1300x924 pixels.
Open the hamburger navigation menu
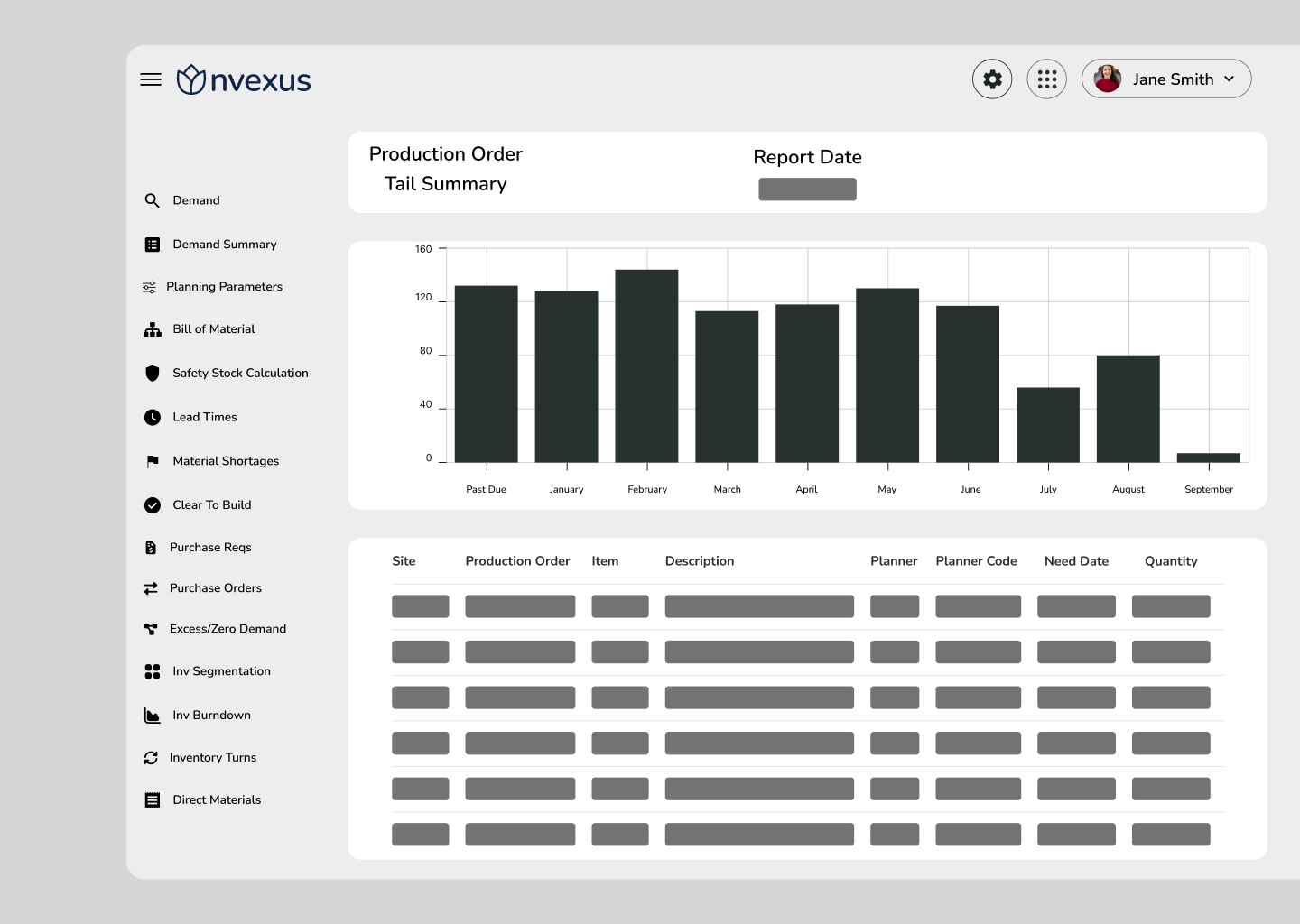point(151,79)
